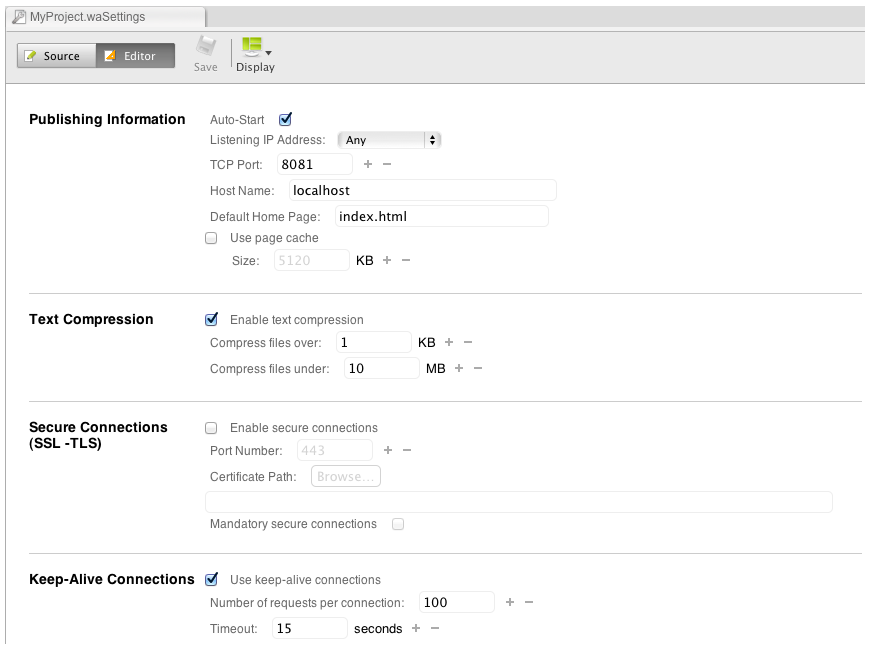Viewport: 873px width, 650px height.
Task: Click the certificate path text field
Action: [x=519, y=502]
